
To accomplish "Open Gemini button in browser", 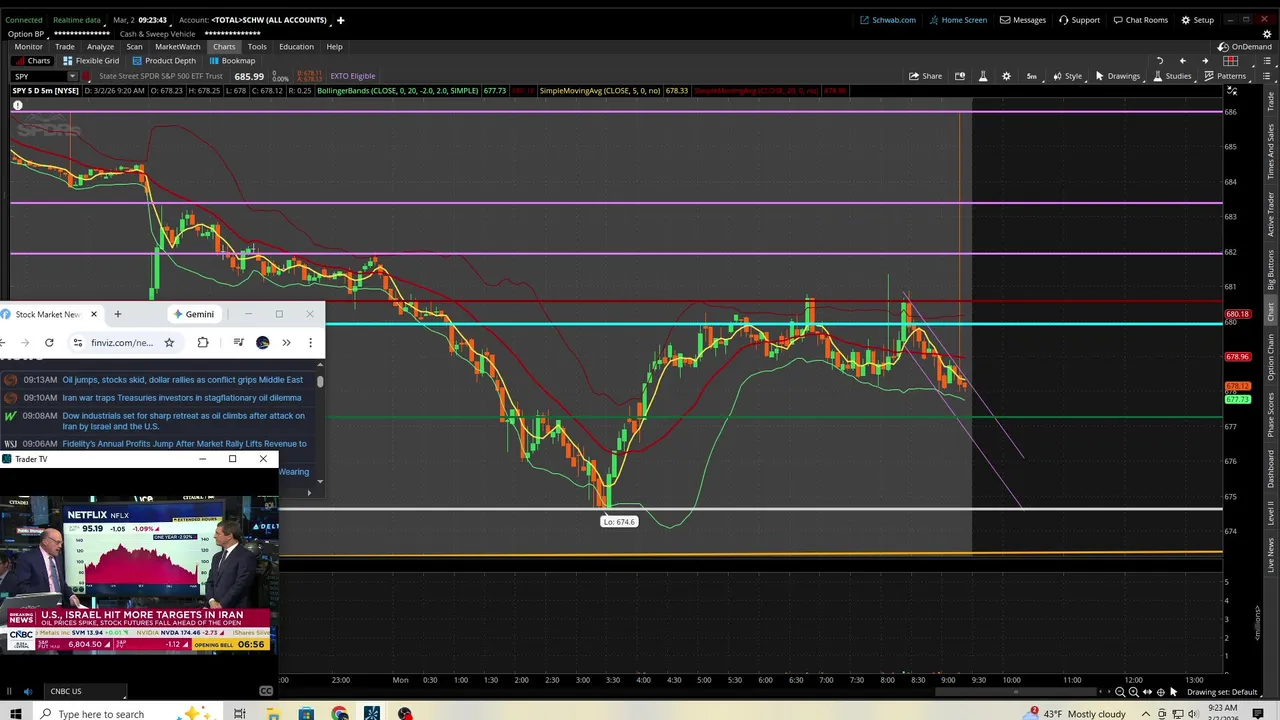I will click(193, 314).
